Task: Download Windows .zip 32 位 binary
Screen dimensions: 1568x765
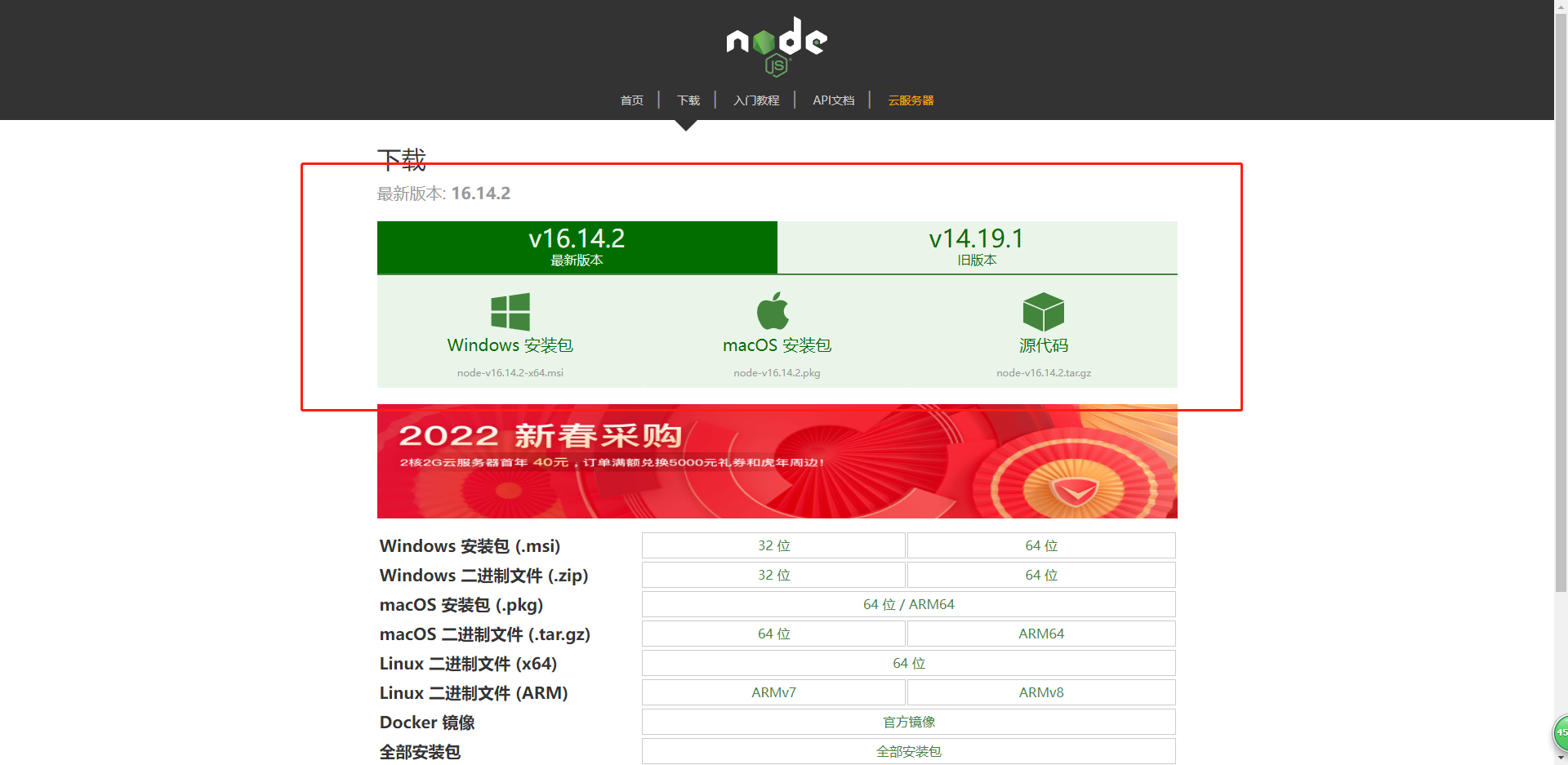Action: pos(773,575)
